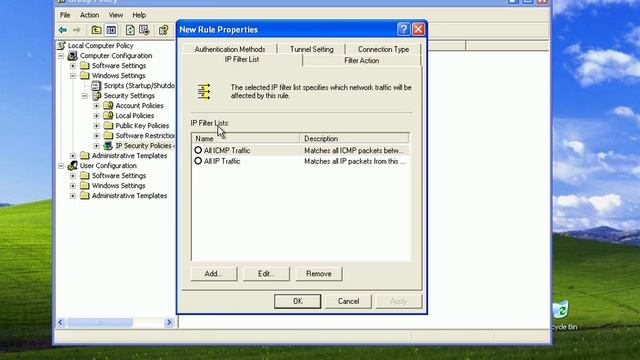Click the Local Policies folder icon

(108, 116)
